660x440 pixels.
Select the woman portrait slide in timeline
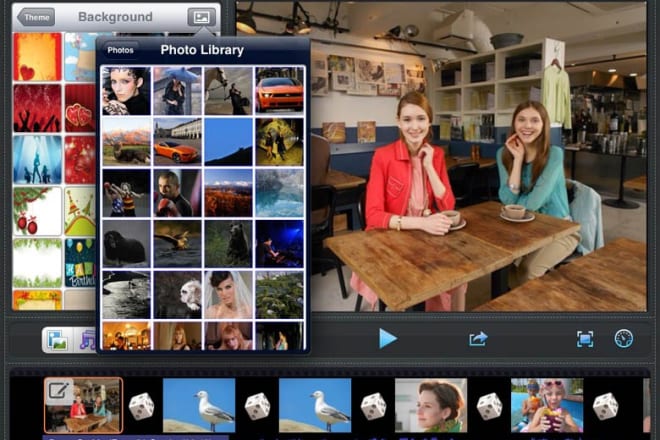click(431, 405)
